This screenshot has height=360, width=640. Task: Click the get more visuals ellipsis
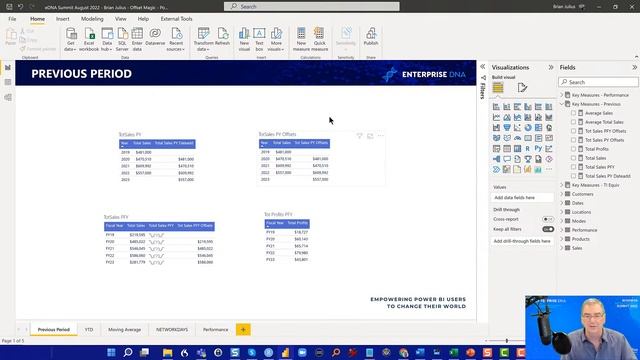click(549, 169)
